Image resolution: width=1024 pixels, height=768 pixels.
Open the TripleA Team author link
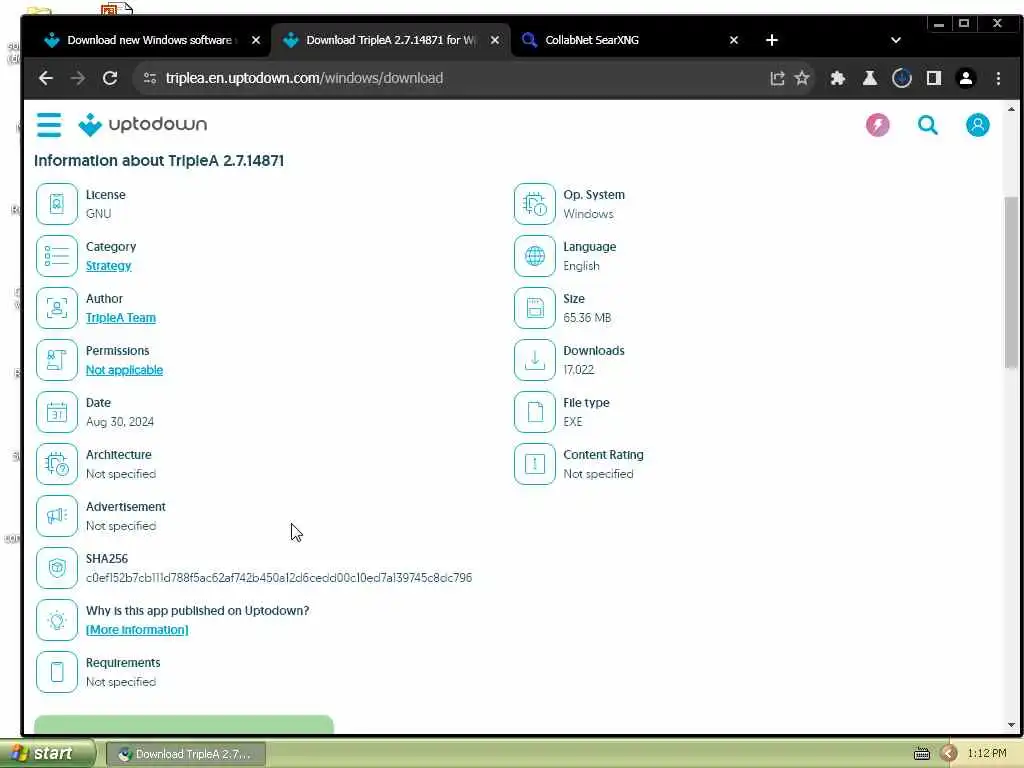(x=121, y=317)
